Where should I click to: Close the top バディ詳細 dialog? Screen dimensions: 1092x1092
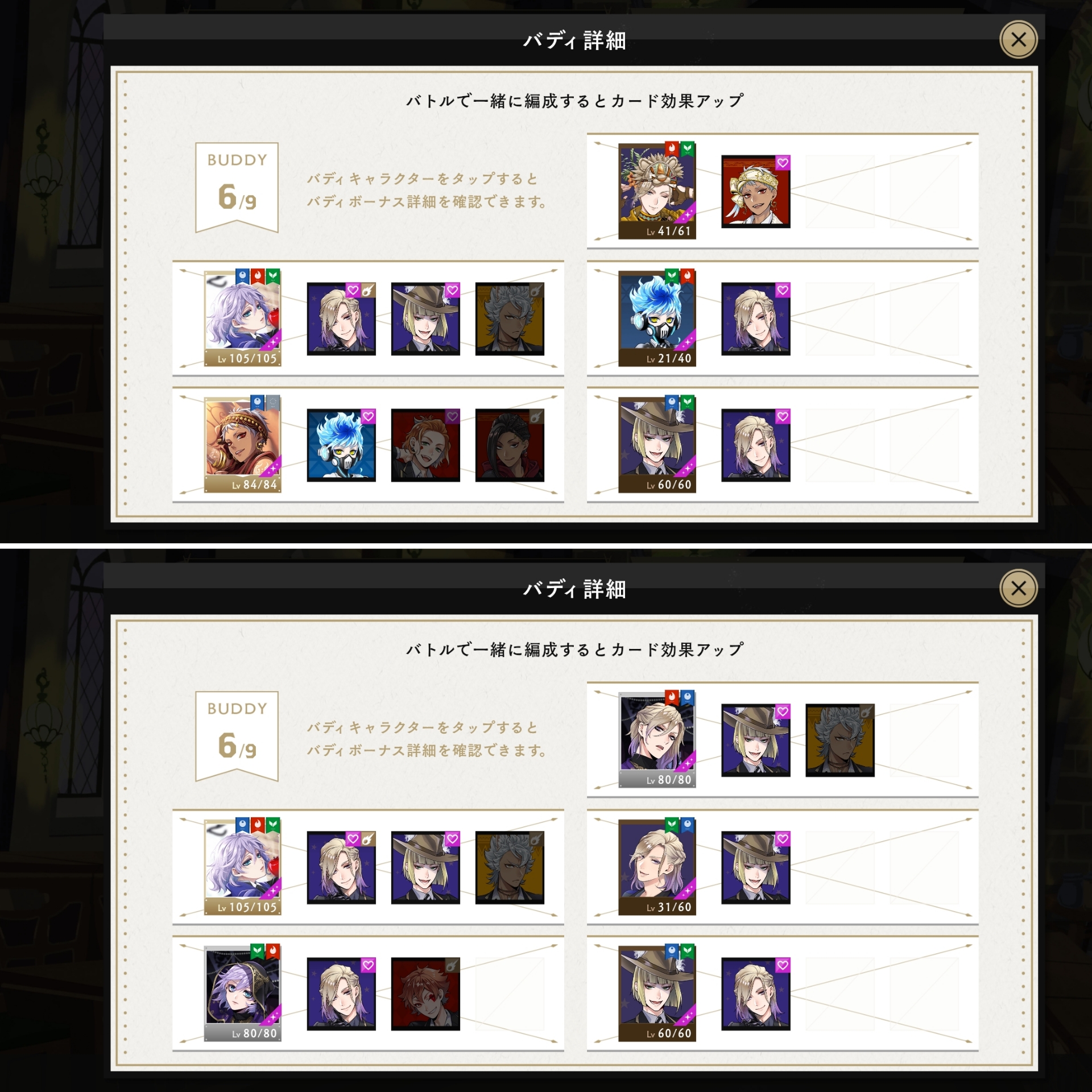[x=1019, y=39]
